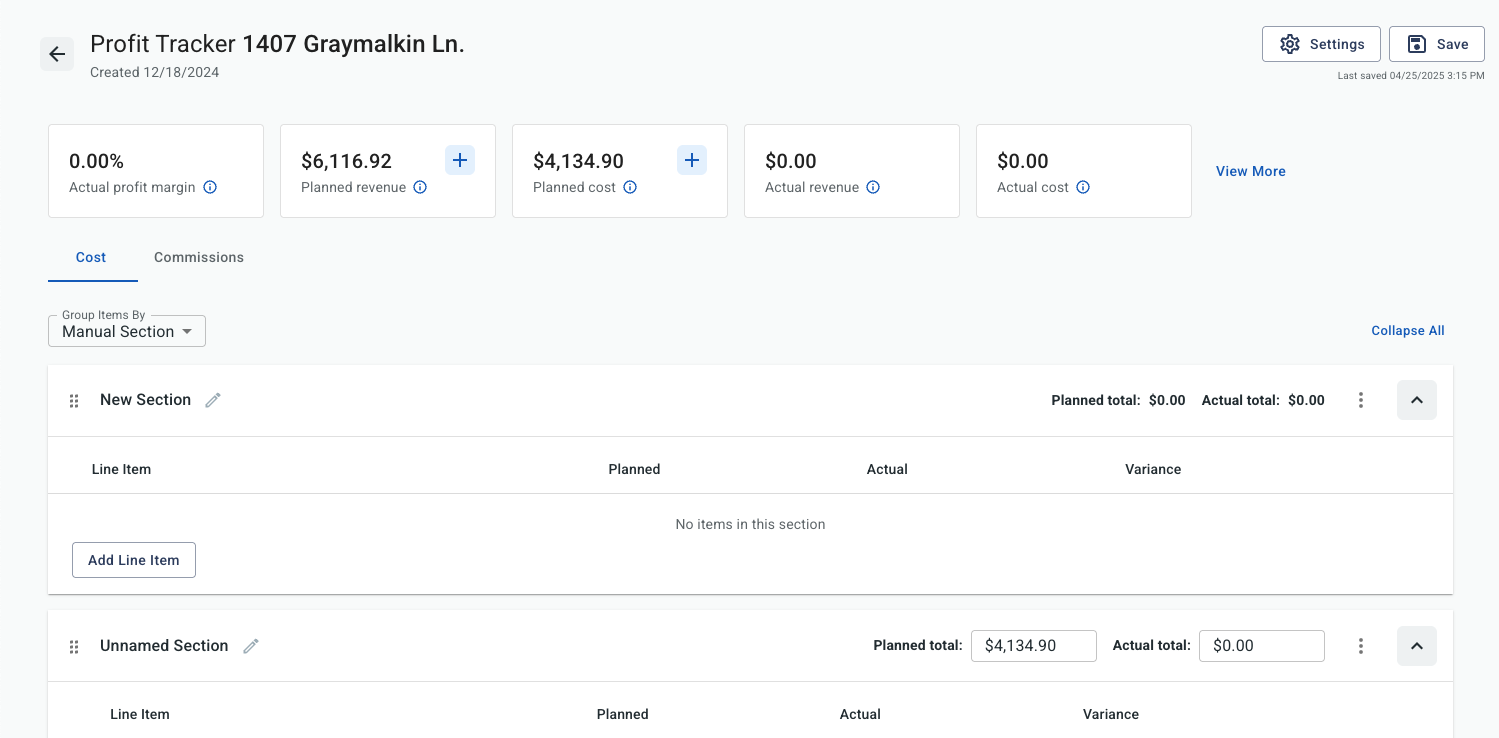Collapse Unnamed Section with chevron button

[x=1417, y=646]
